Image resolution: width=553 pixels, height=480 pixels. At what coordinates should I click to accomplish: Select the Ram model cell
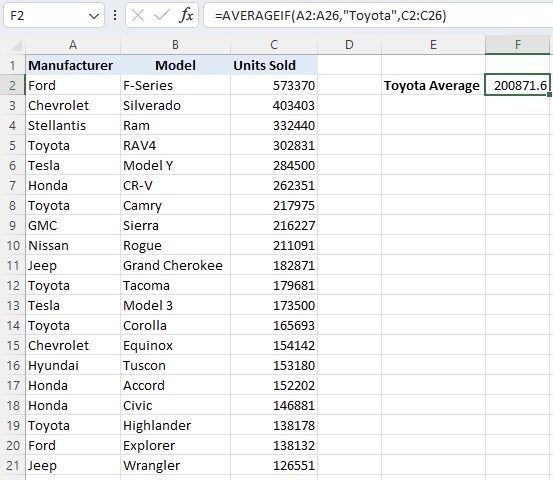pos(175,126)
